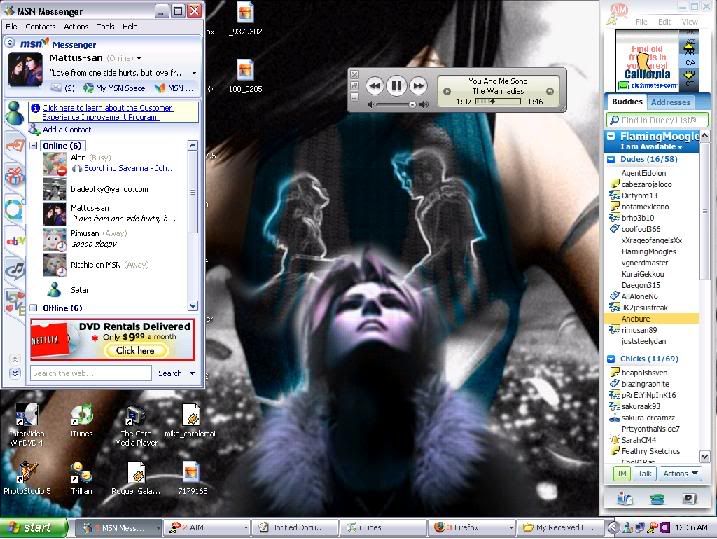Open the LOVE dating tab in MSN sidebar
The image size is (717, 539).
click(x=15, y=303)
